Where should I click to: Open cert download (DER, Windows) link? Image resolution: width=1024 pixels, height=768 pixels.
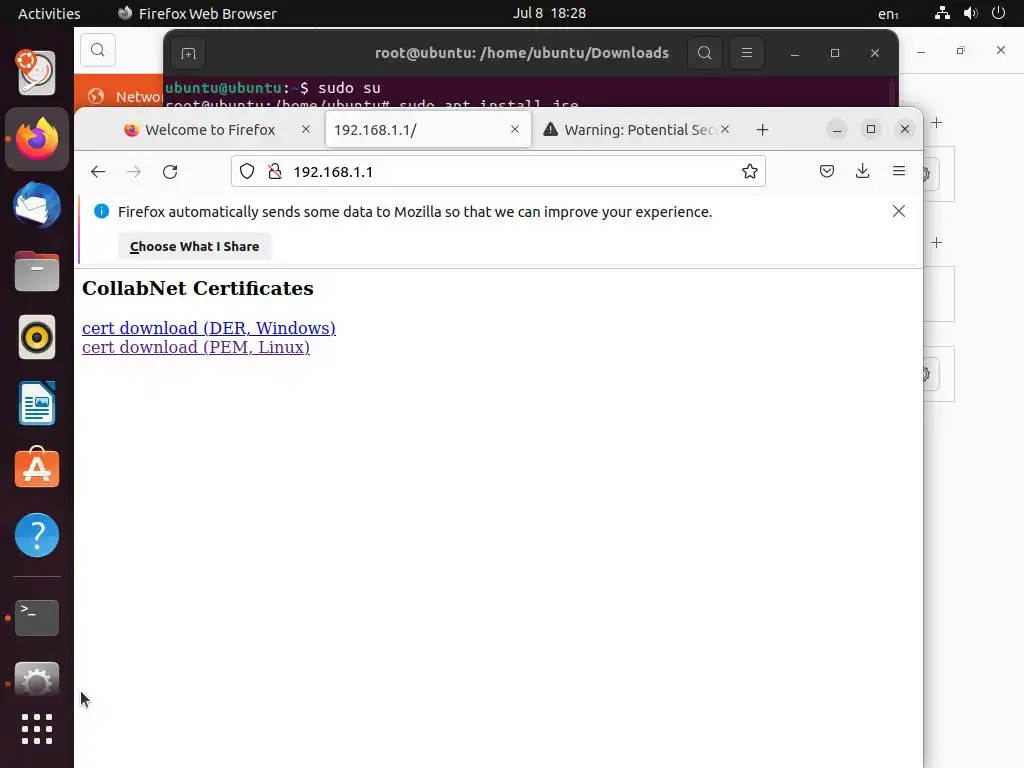click(209, 328)
